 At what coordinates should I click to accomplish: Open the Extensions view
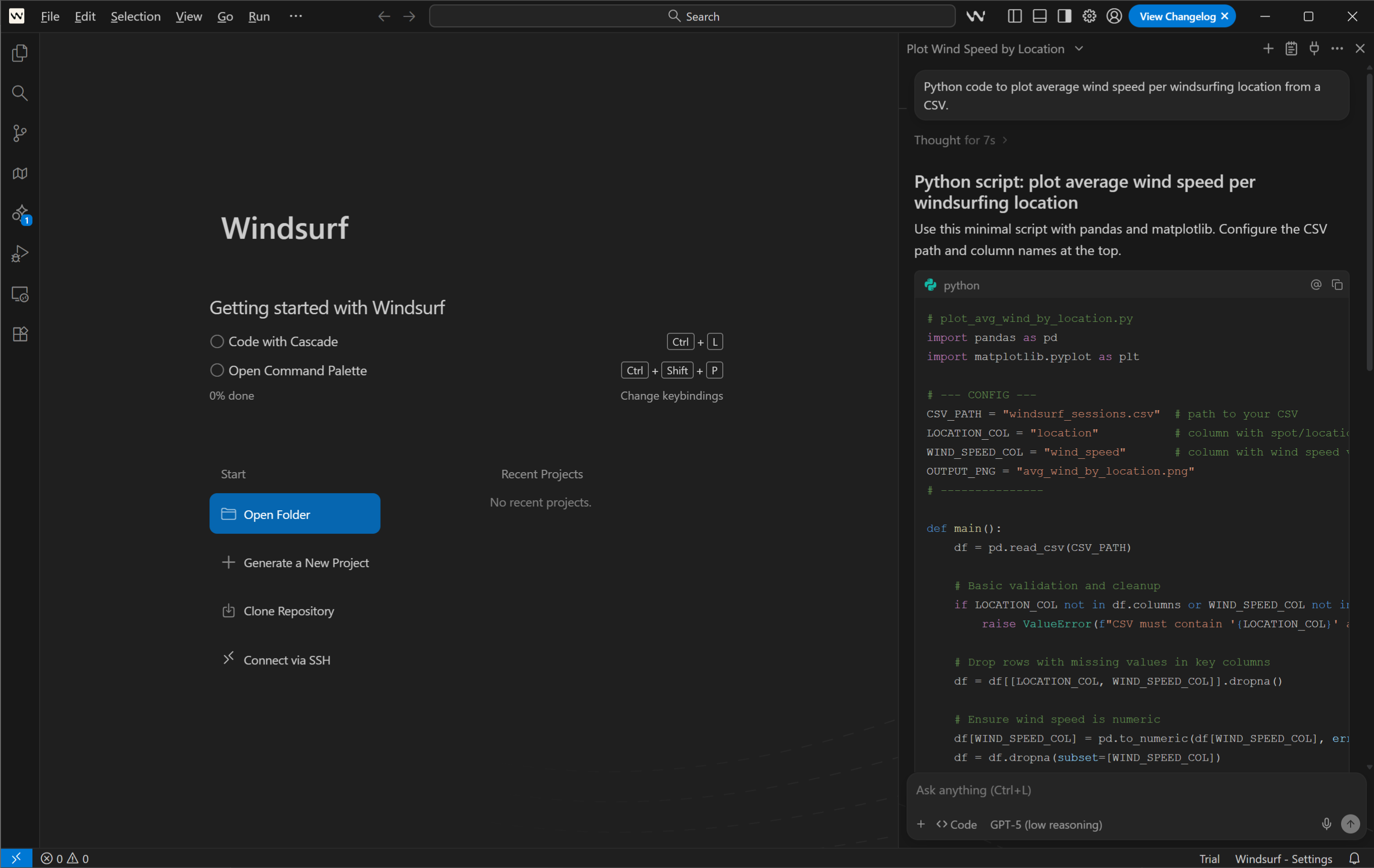pyautogui.click(x=20, y=334)
